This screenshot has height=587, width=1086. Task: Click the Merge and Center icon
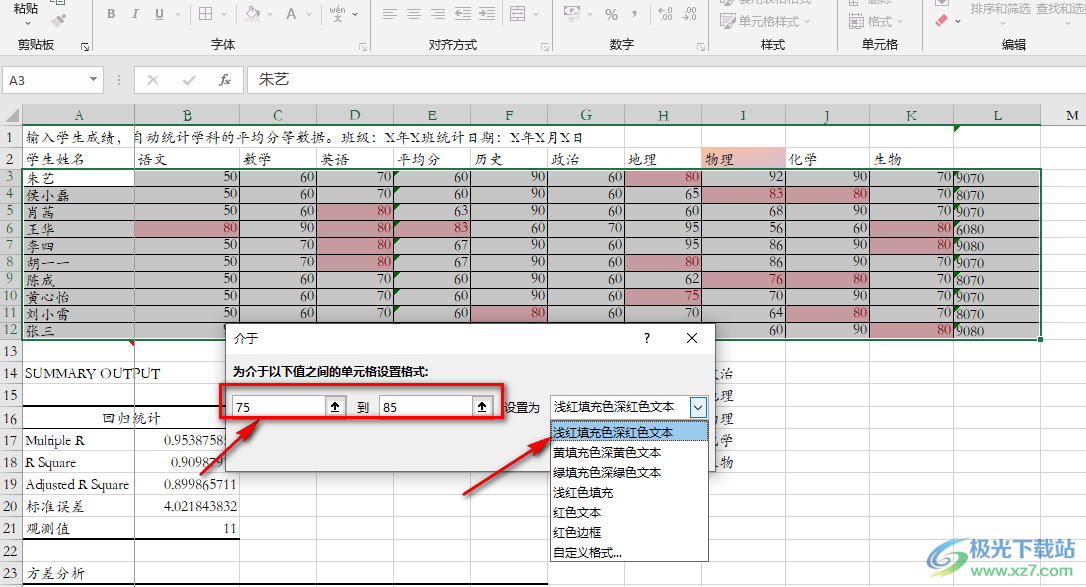click(517, 14)
